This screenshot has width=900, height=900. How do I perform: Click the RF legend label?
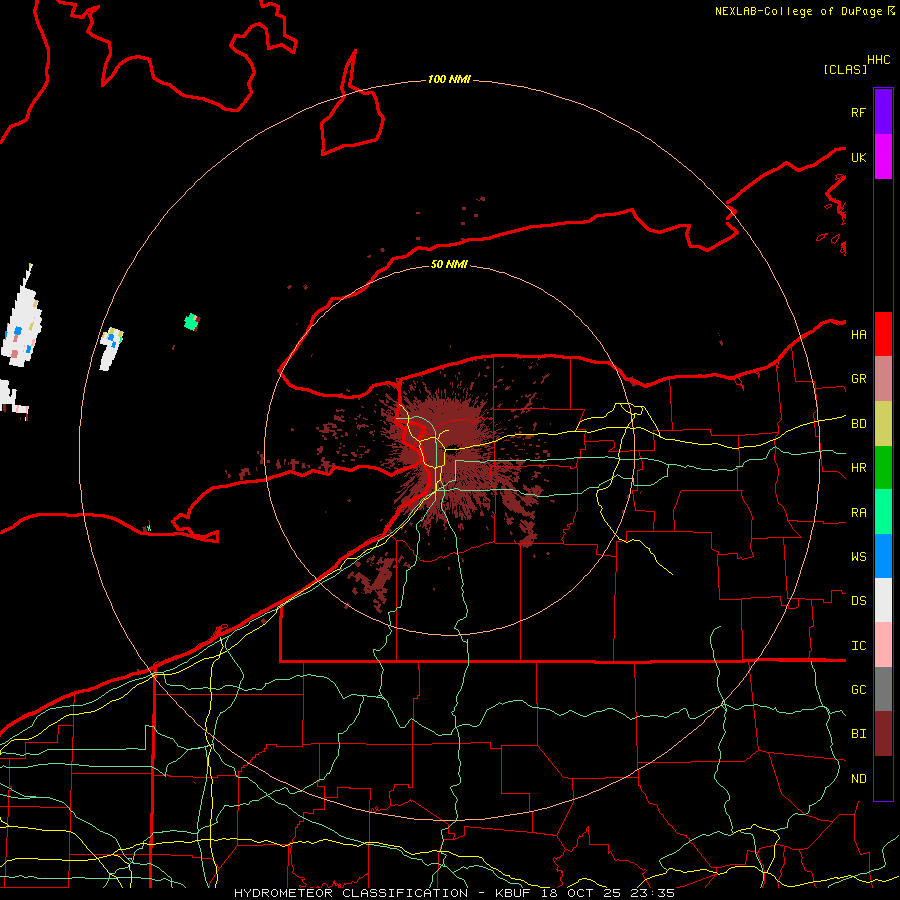pyautogui.click(x=858, y=112)
